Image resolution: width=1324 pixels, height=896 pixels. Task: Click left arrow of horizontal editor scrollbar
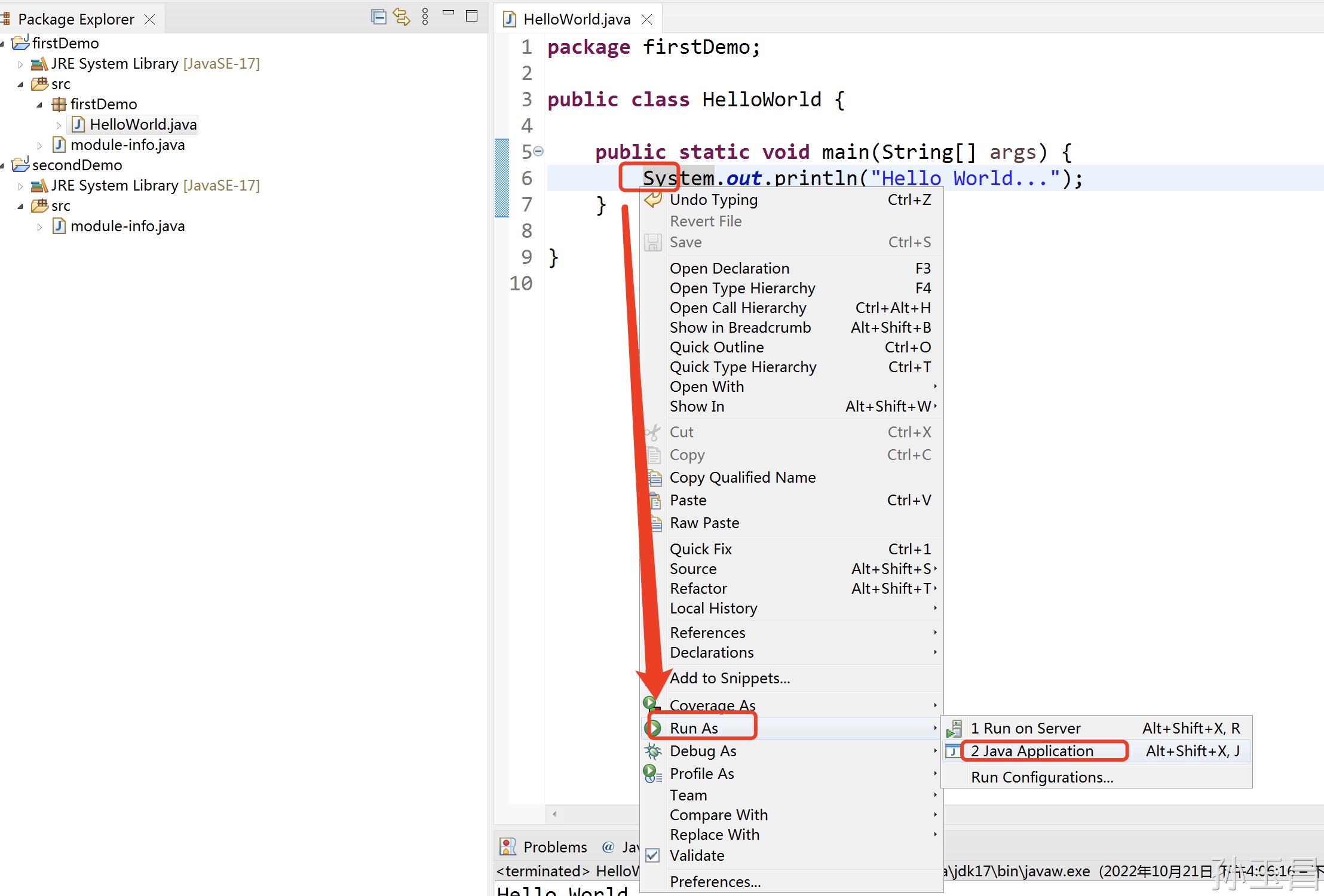click(x=555, y=814)
